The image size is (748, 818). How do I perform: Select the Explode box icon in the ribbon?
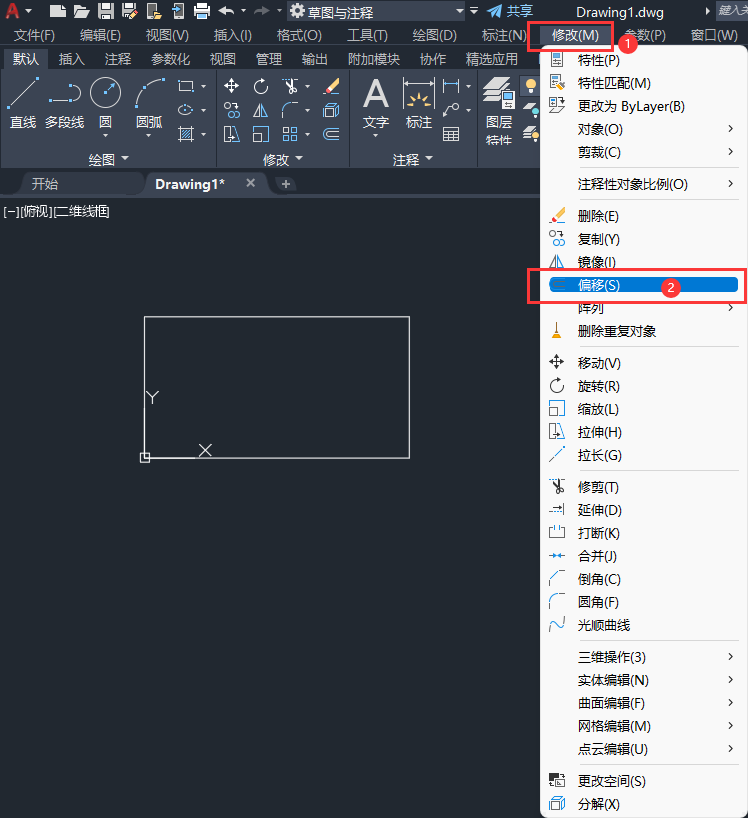coord(332,110)
